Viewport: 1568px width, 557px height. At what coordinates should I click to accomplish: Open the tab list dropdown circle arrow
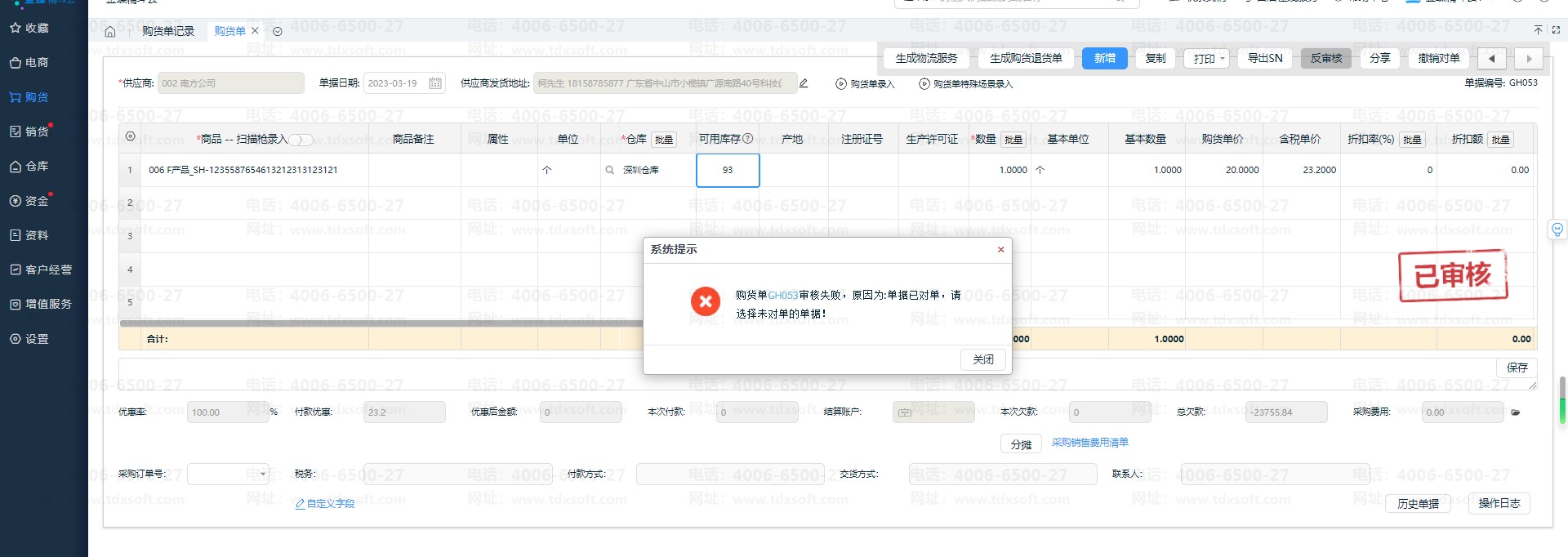pos(278,32)
